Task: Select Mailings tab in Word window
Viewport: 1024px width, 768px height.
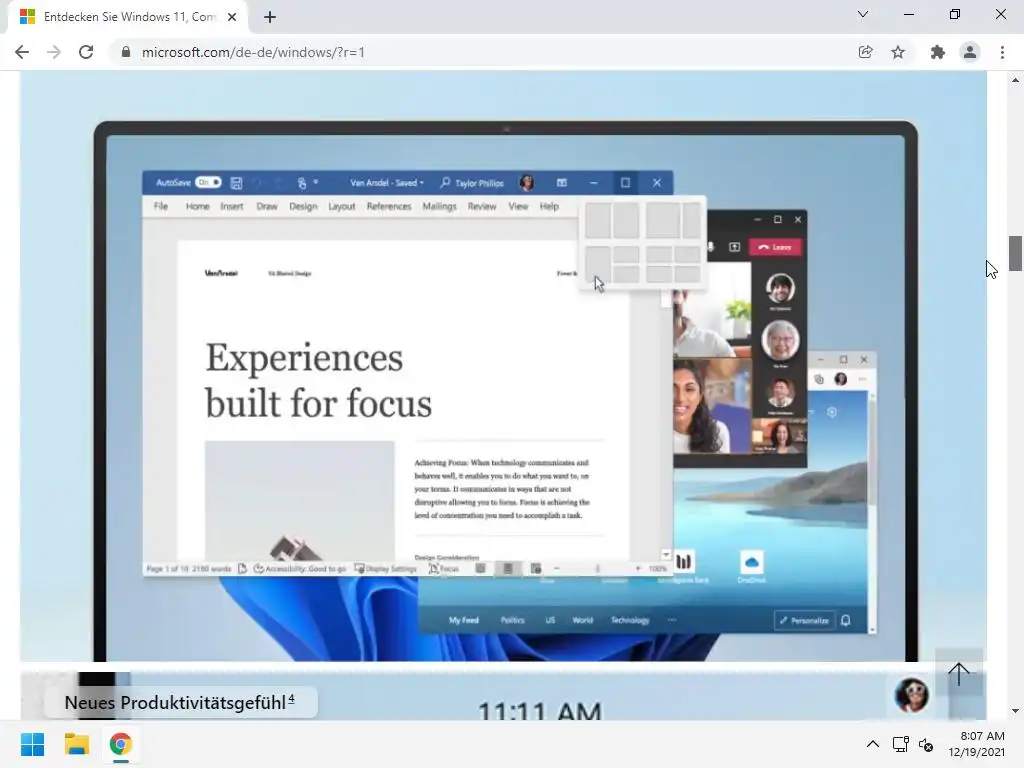Action: 440,206
